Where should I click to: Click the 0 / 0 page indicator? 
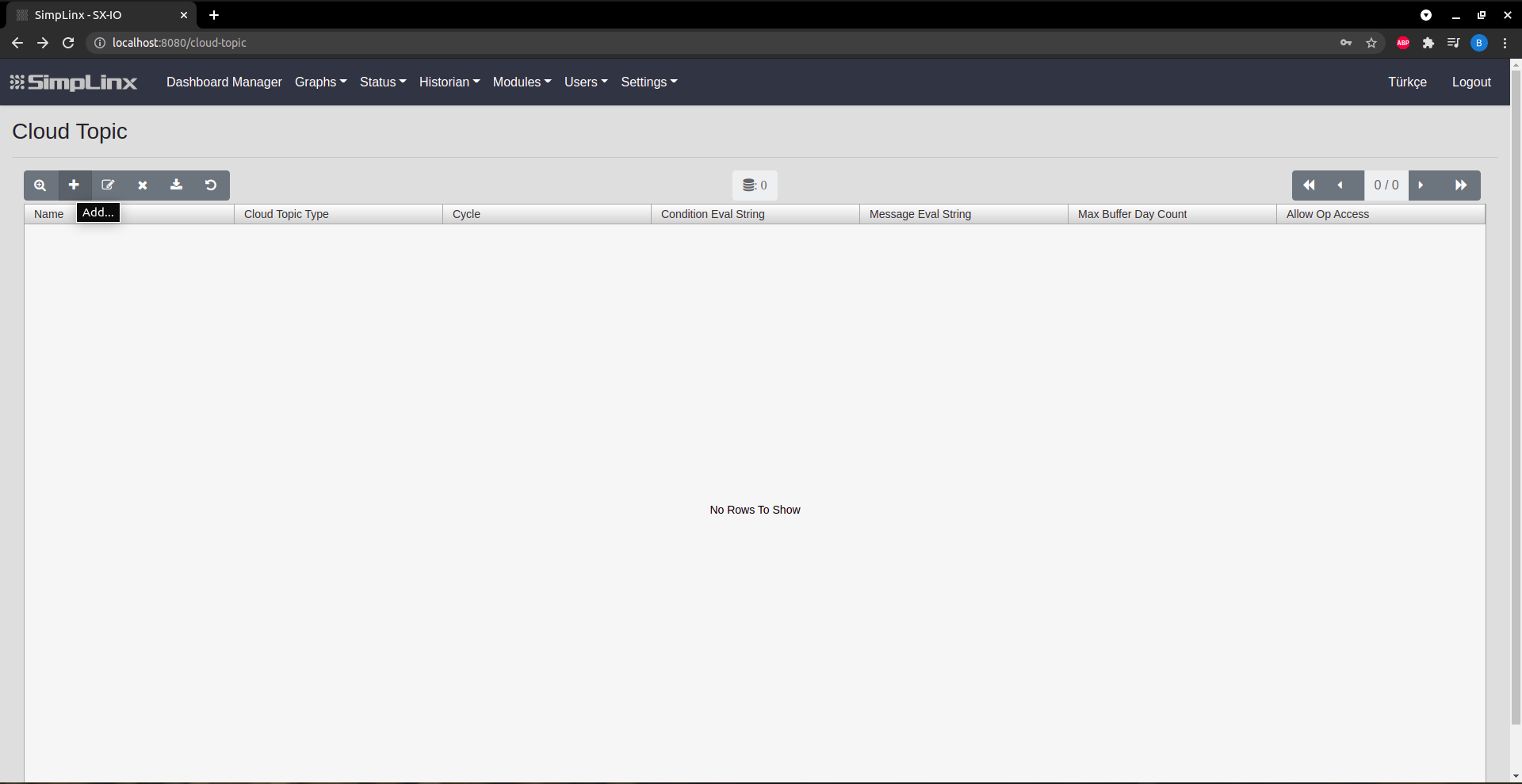(x=1386, y=185)
